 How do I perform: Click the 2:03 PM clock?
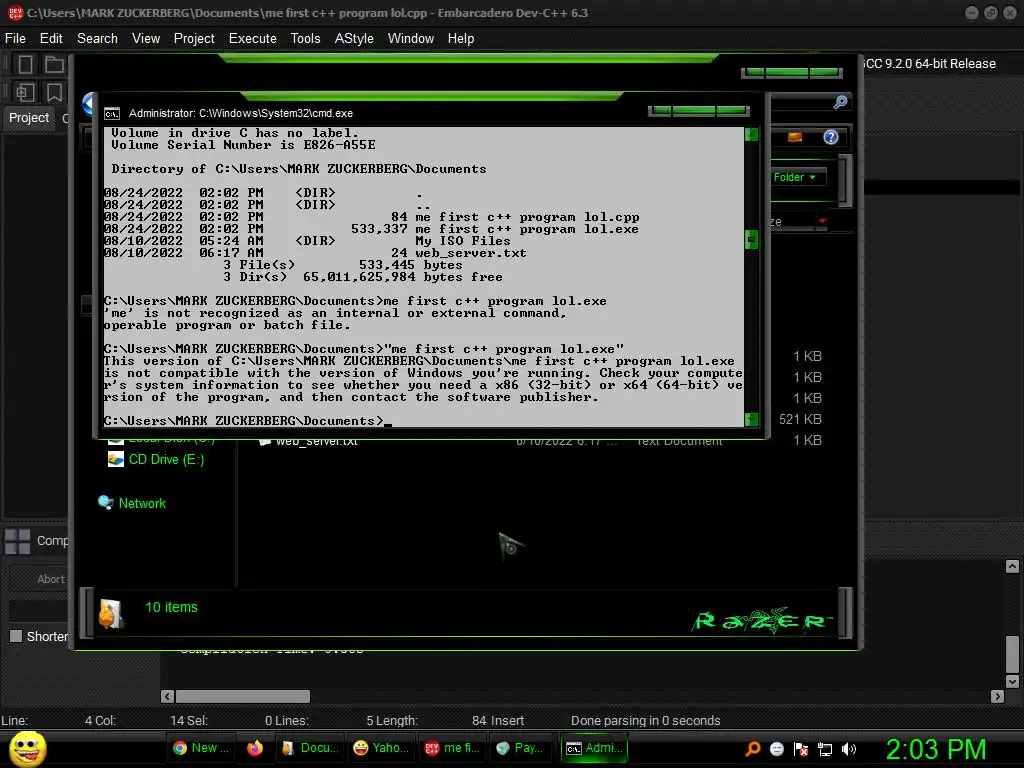pos(935,749)
